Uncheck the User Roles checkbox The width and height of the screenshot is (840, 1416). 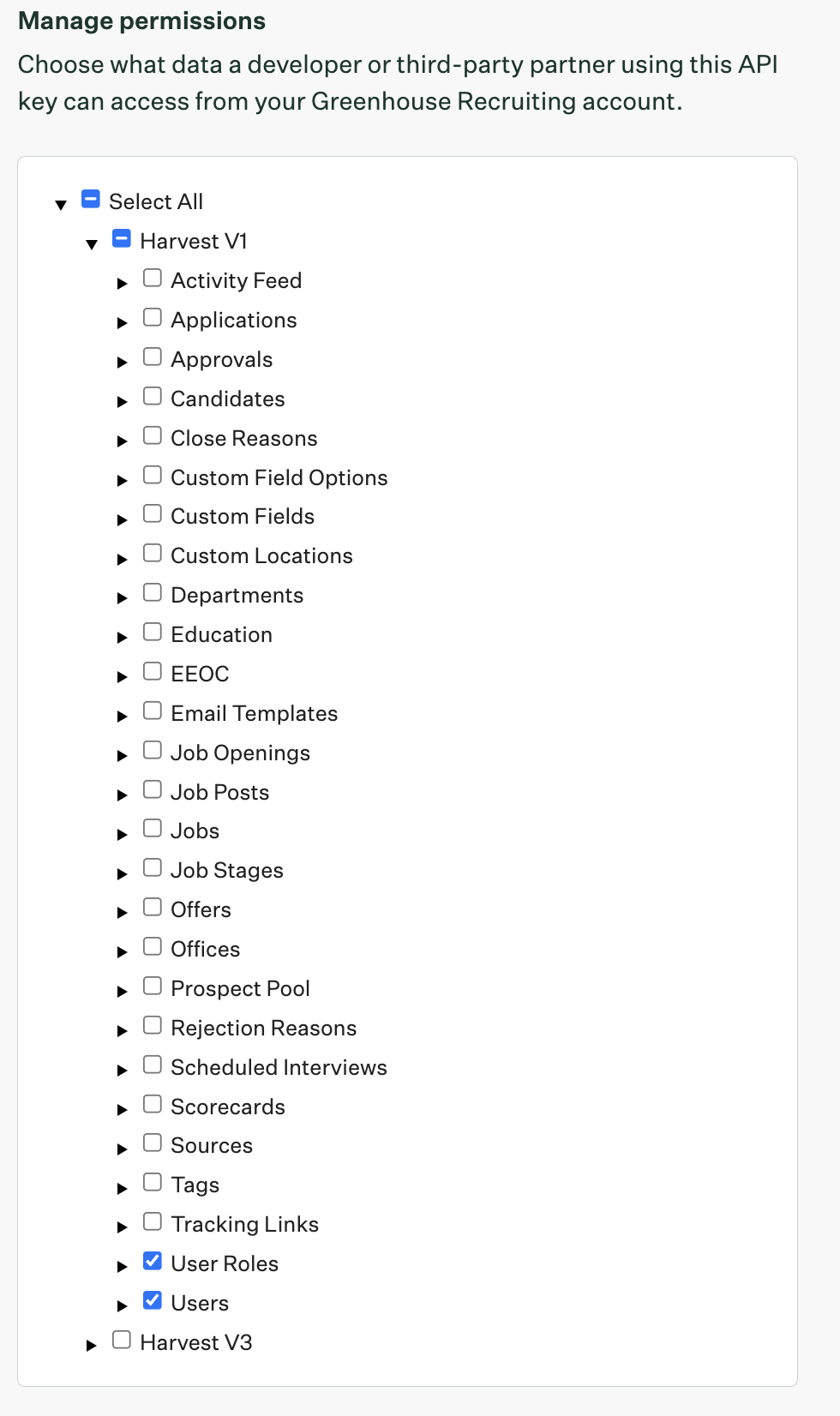point(153,1261)
